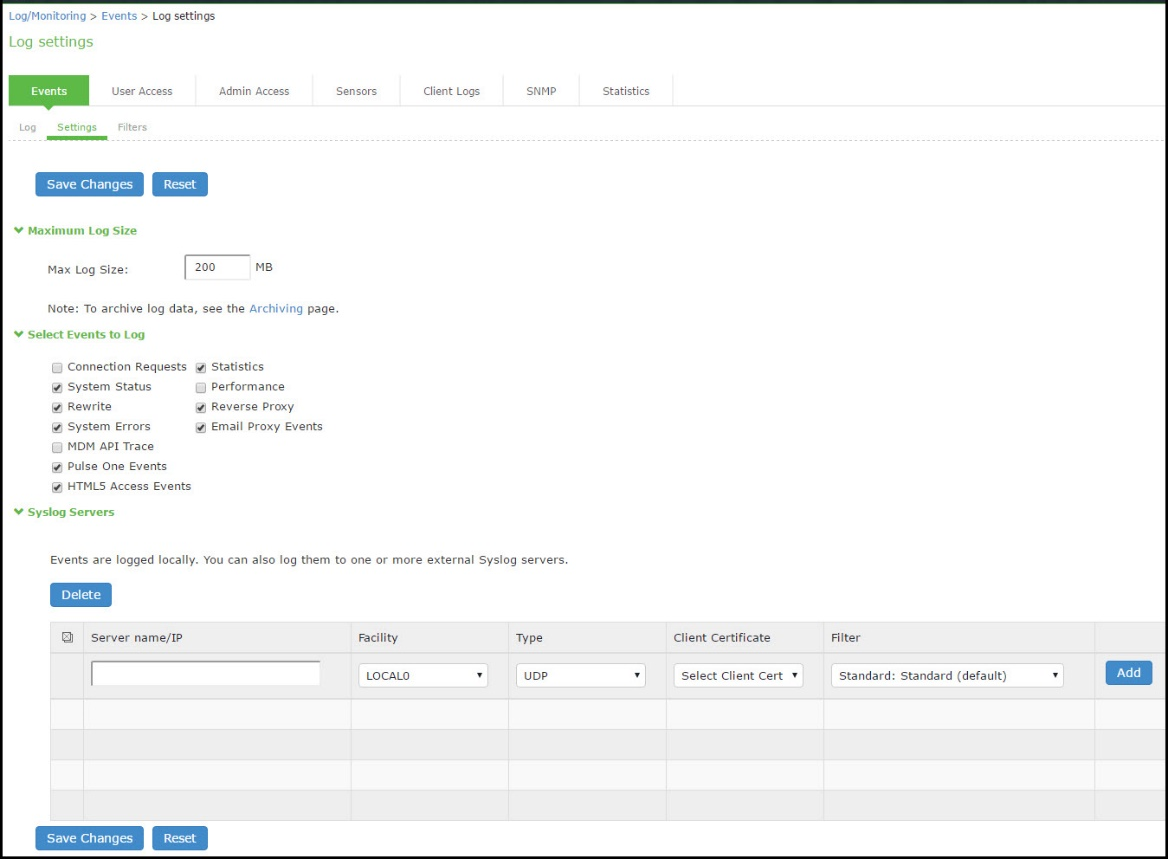Open the Type dropdown showing UDP
The width and height of the screenshot is (1168, 859).
pyautogui.click(x=580, y=675)
